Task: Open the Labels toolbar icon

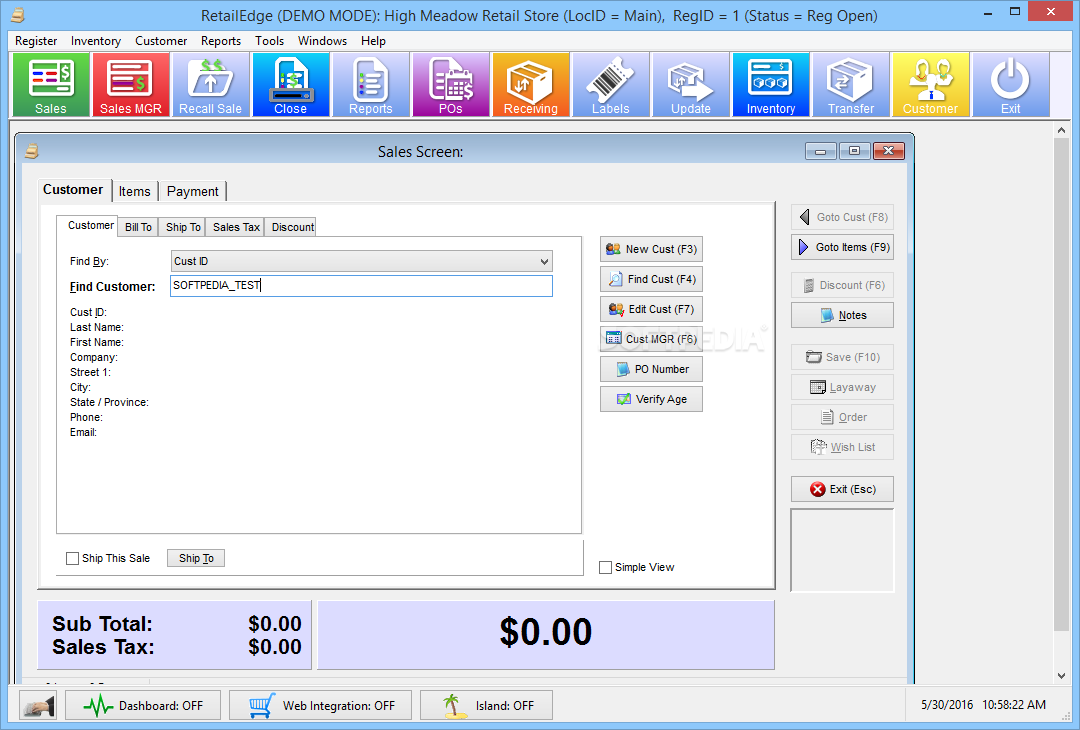Action: [x=610, y=85]
